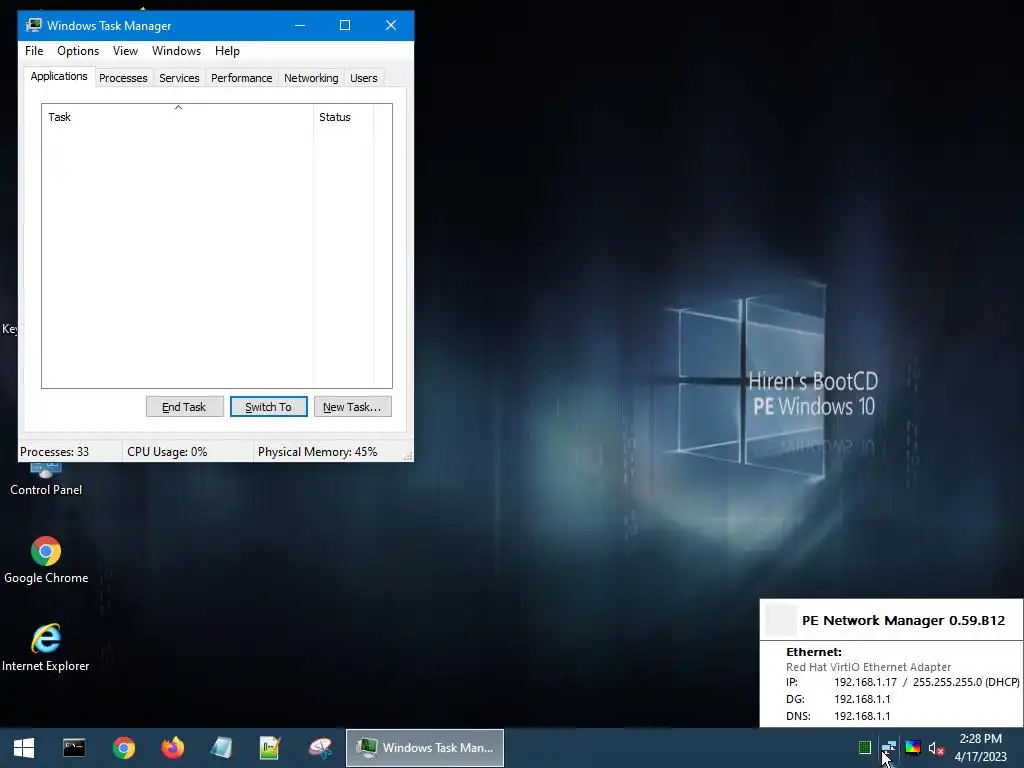
Task: Click the green CPU monitor tray icon
Action: coord(865,748)
